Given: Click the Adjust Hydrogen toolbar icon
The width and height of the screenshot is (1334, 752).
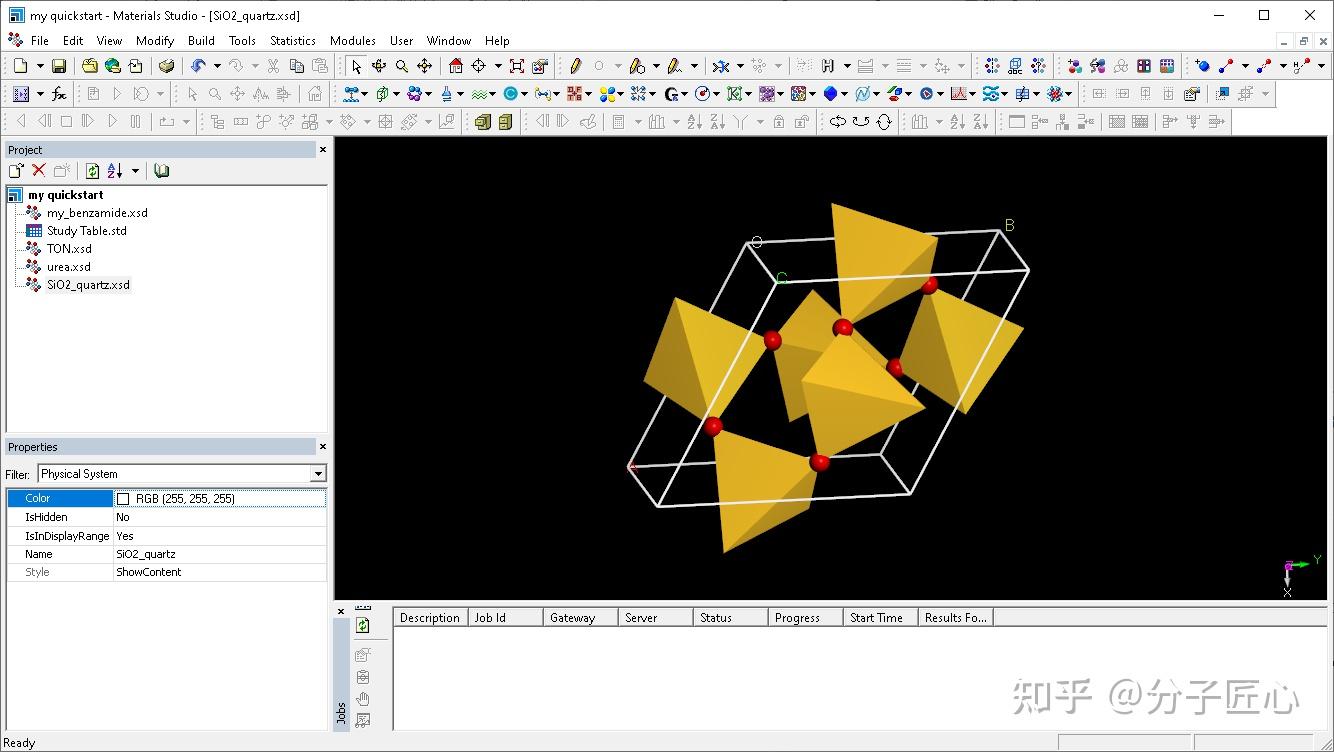Looking at the screenshot, I should (x=828, y=66).
